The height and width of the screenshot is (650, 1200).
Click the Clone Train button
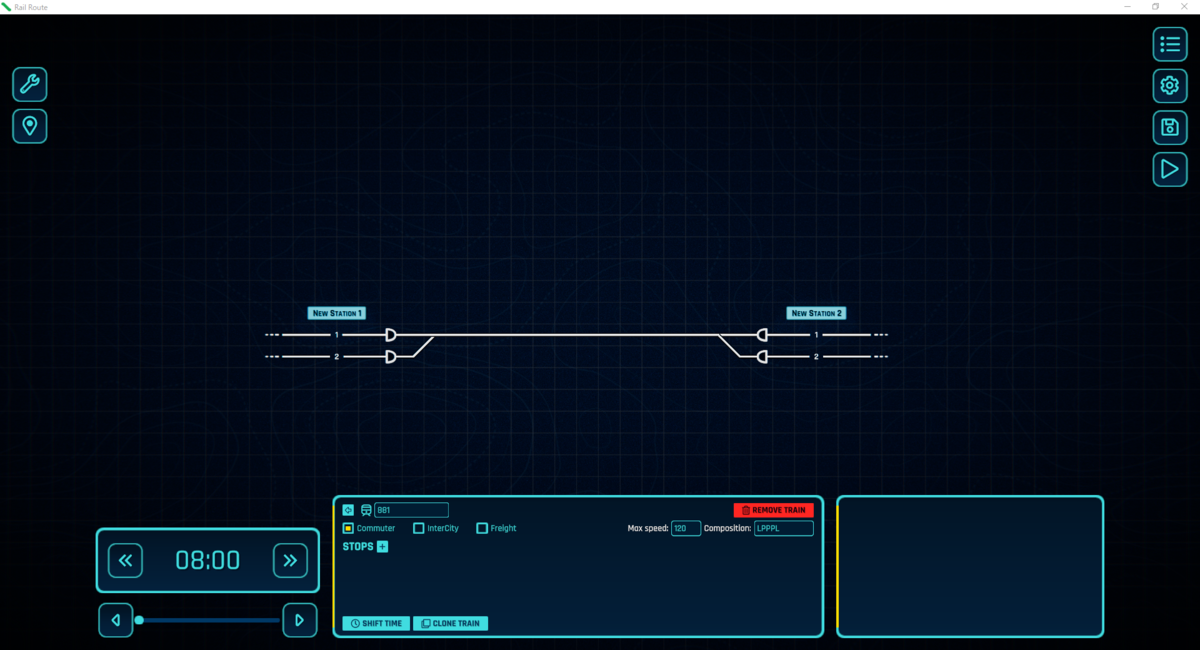[x=451, y=623]
